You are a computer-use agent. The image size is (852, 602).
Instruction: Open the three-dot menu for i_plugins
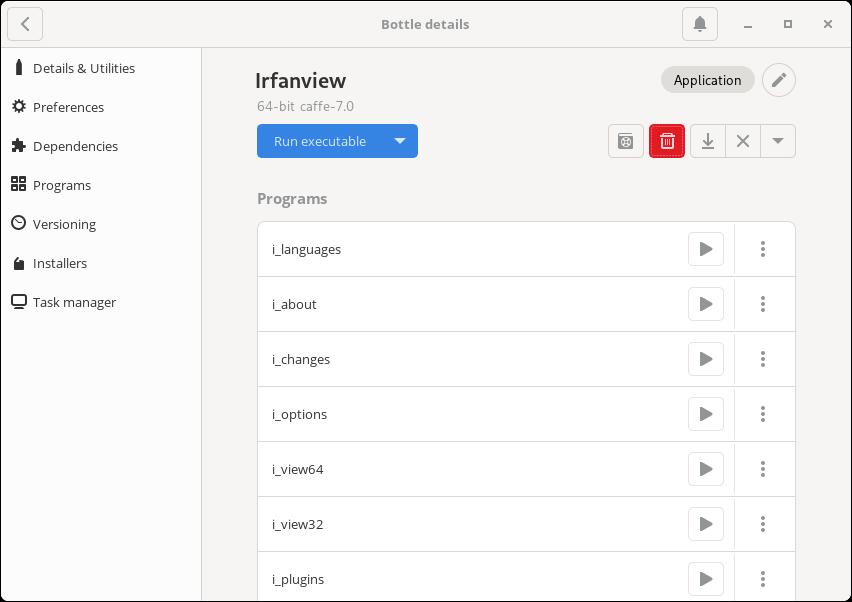[763, 579]
